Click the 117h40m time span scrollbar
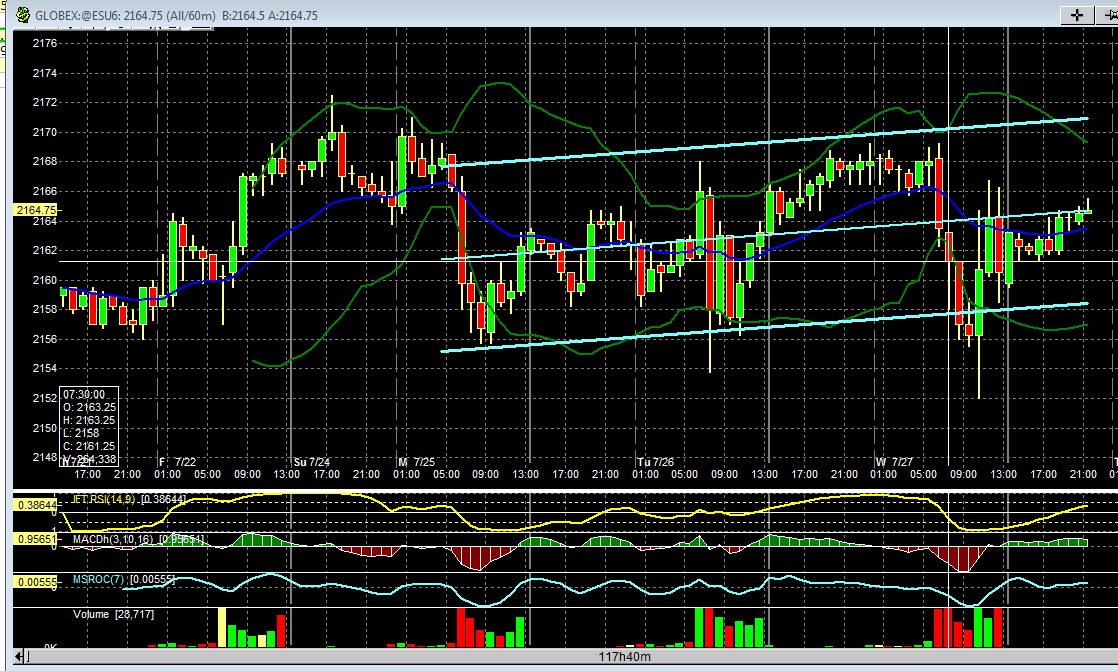The height and width of the screenshot is (671, 1118). click(624, 656)
